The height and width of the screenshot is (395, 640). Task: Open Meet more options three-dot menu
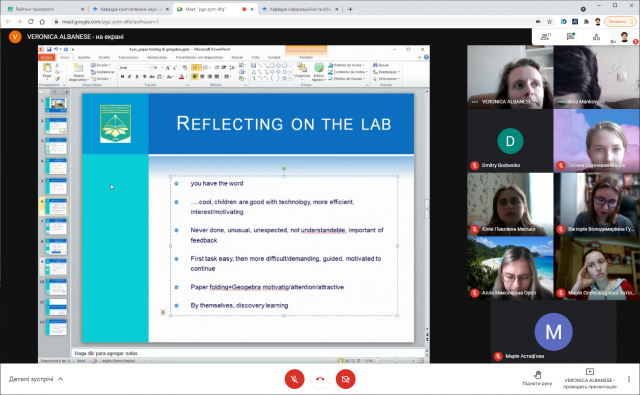pyautogui.click(x=629, y=379)
